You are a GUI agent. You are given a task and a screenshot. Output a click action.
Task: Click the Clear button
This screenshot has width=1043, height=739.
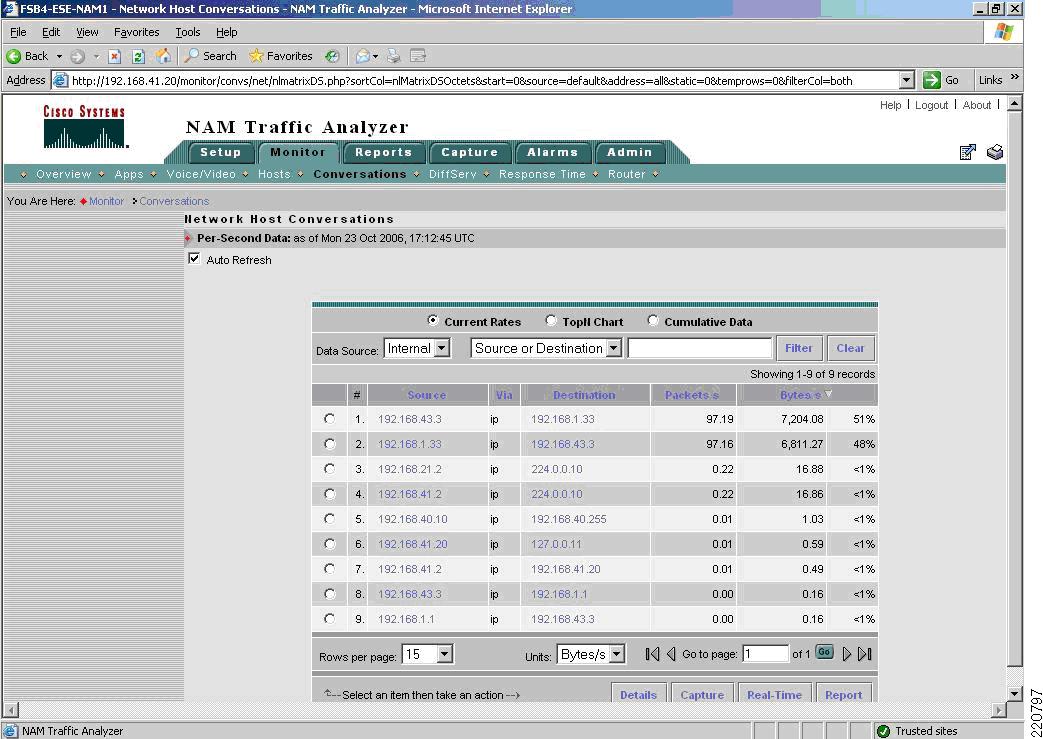pos(850,348)
